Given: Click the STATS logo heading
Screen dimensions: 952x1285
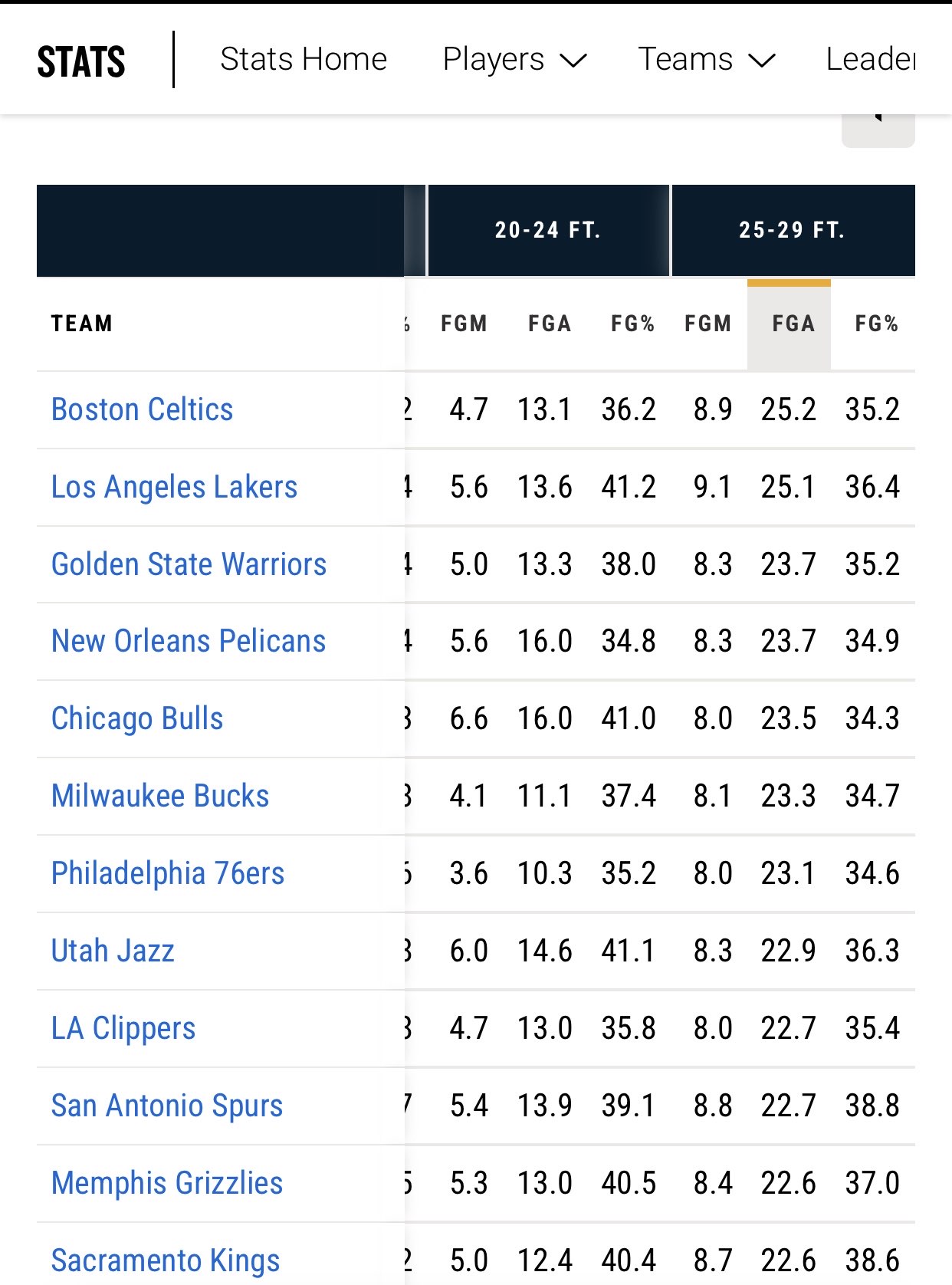Looking at the screenshot, I should pos(81,61).
